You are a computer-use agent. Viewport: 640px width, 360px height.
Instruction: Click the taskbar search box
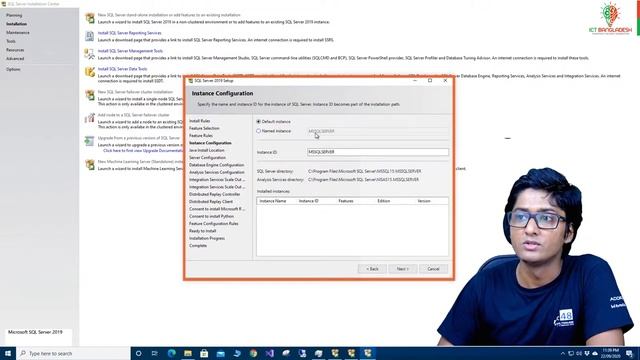[x=73, y=353]
